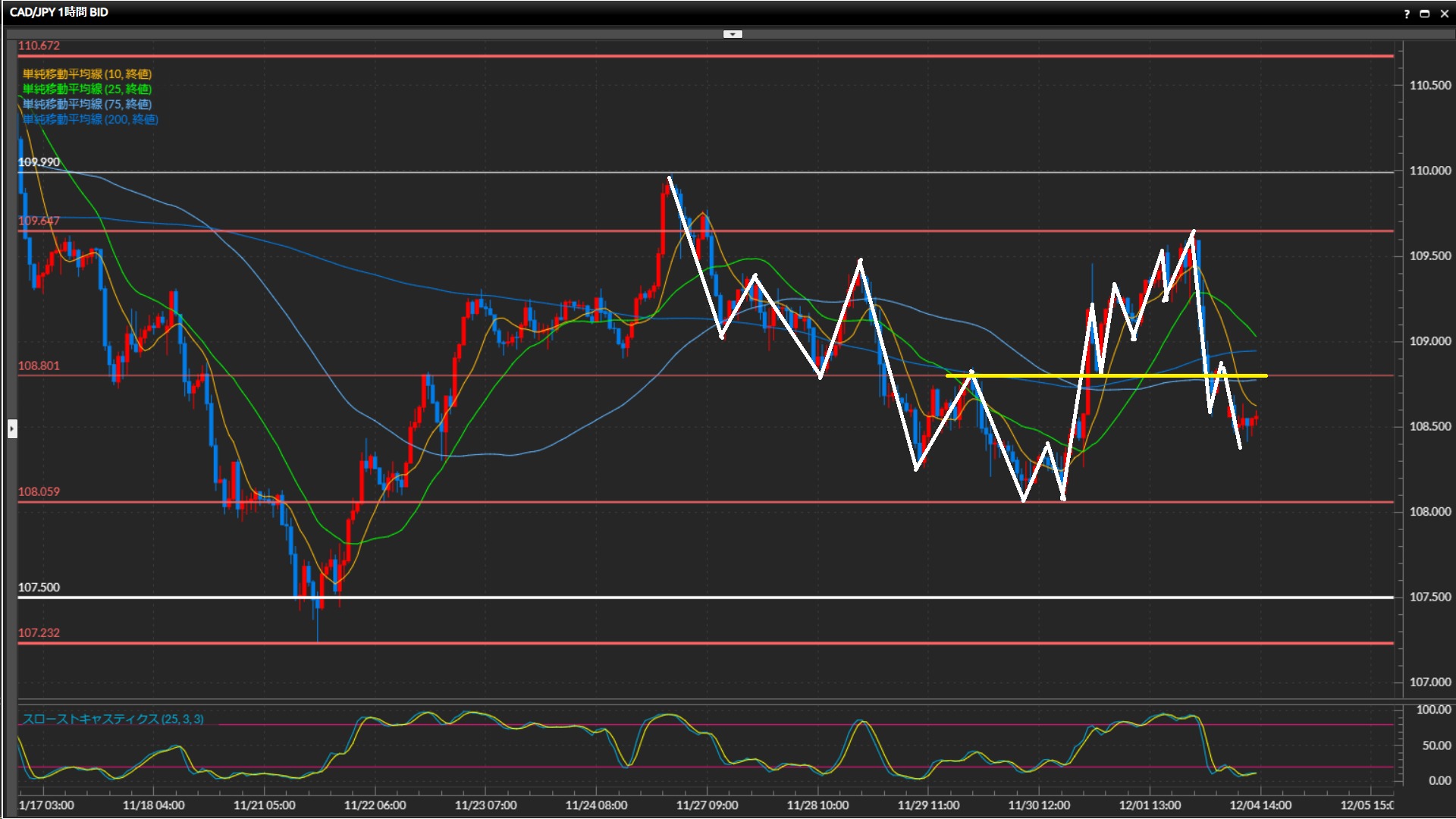Click the help question mark icon

(x=1407, y=14)
